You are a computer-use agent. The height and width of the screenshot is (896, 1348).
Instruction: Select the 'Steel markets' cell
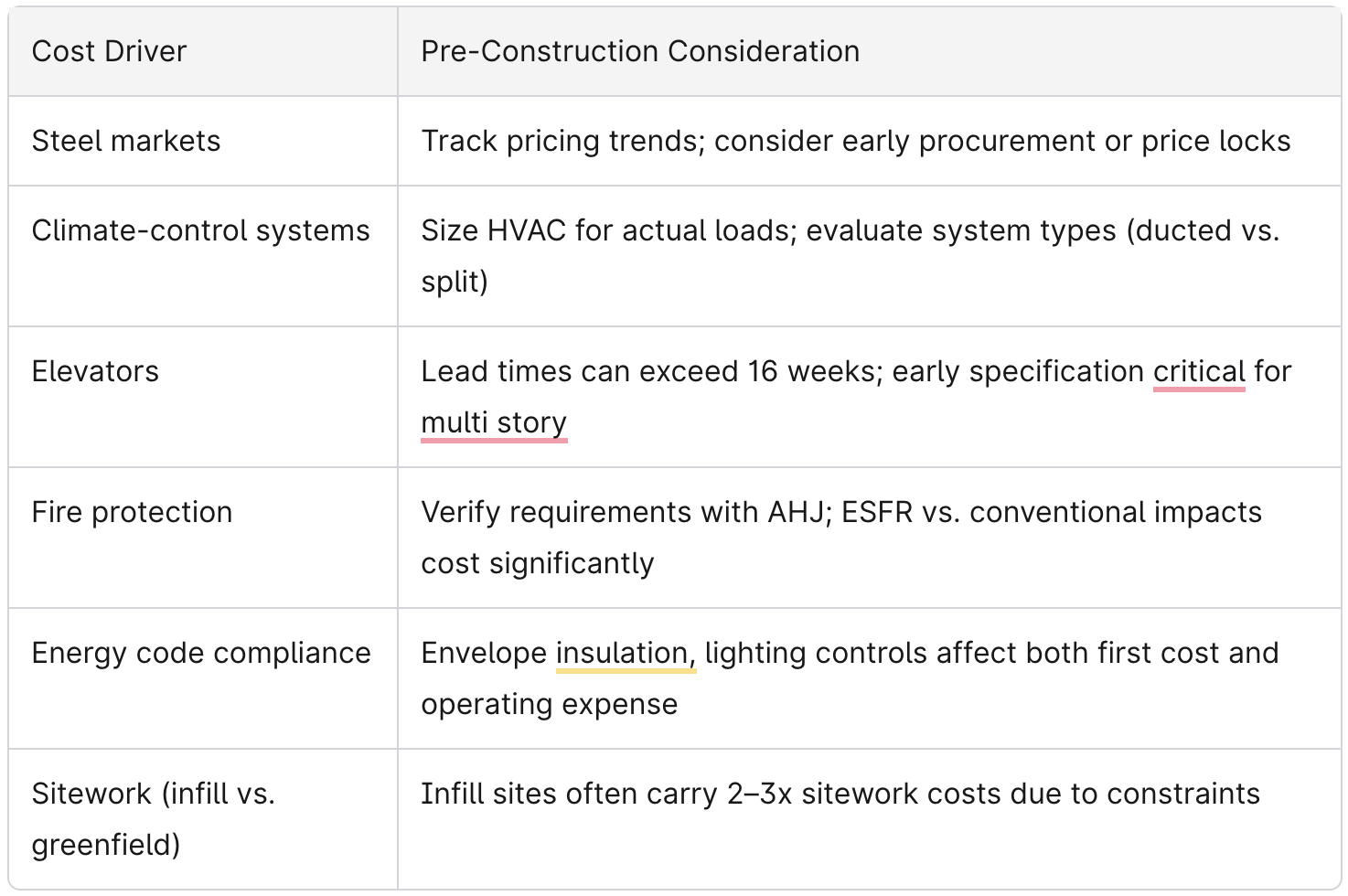(x=126, y=142)
